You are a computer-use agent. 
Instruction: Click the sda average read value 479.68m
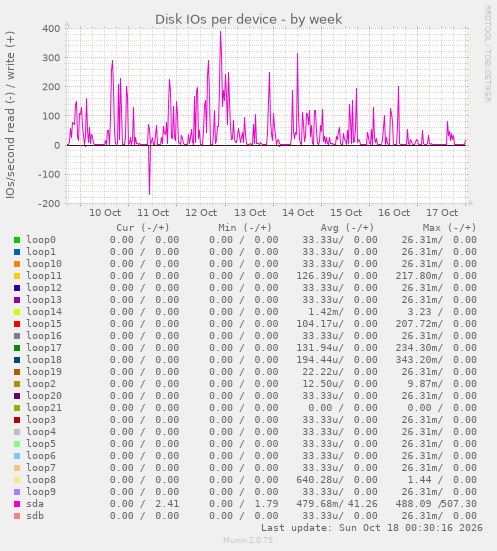[320, 504]
